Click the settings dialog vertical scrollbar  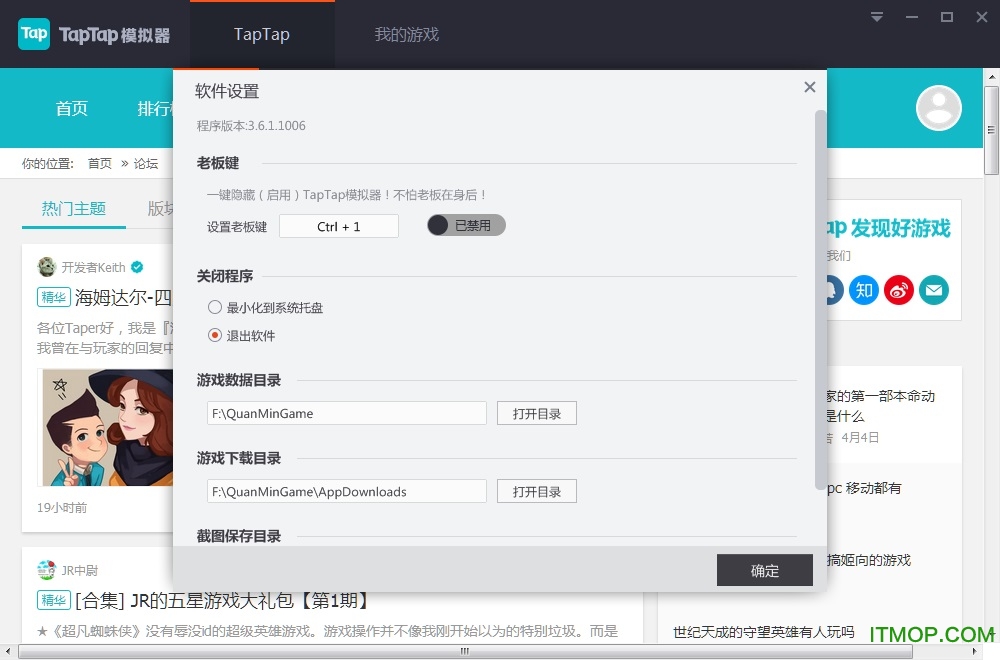coord(821,300)
